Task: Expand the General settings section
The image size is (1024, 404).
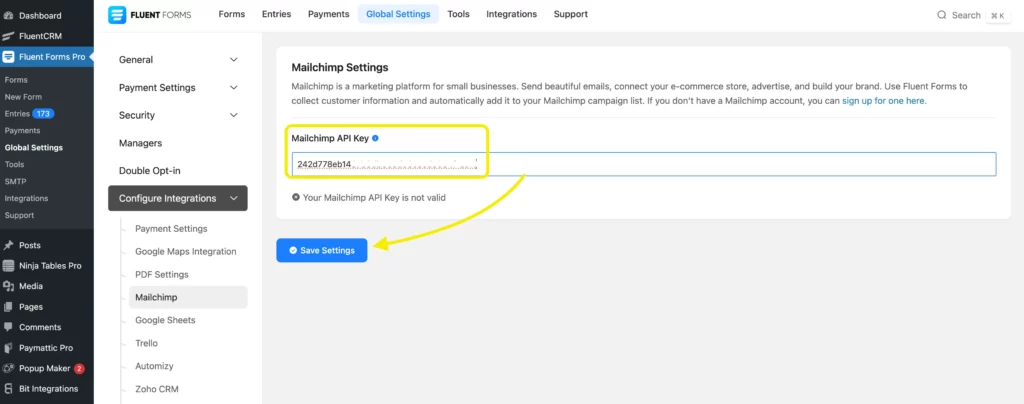Action: 178,59
